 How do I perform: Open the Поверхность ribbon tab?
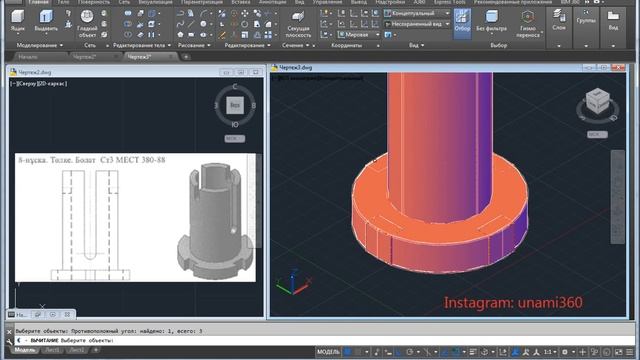[x=94, y=2]
